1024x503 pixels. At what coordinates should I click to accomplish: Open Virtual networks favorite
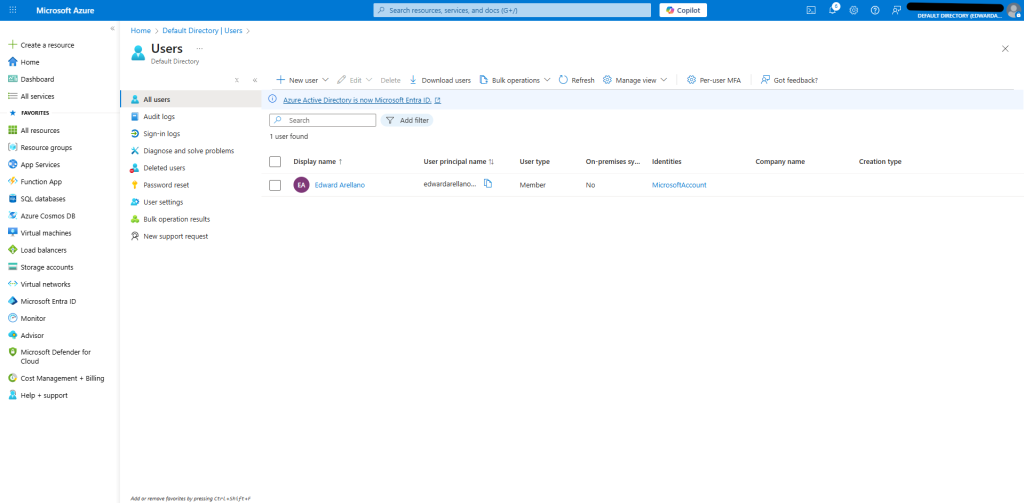[39, 284]
